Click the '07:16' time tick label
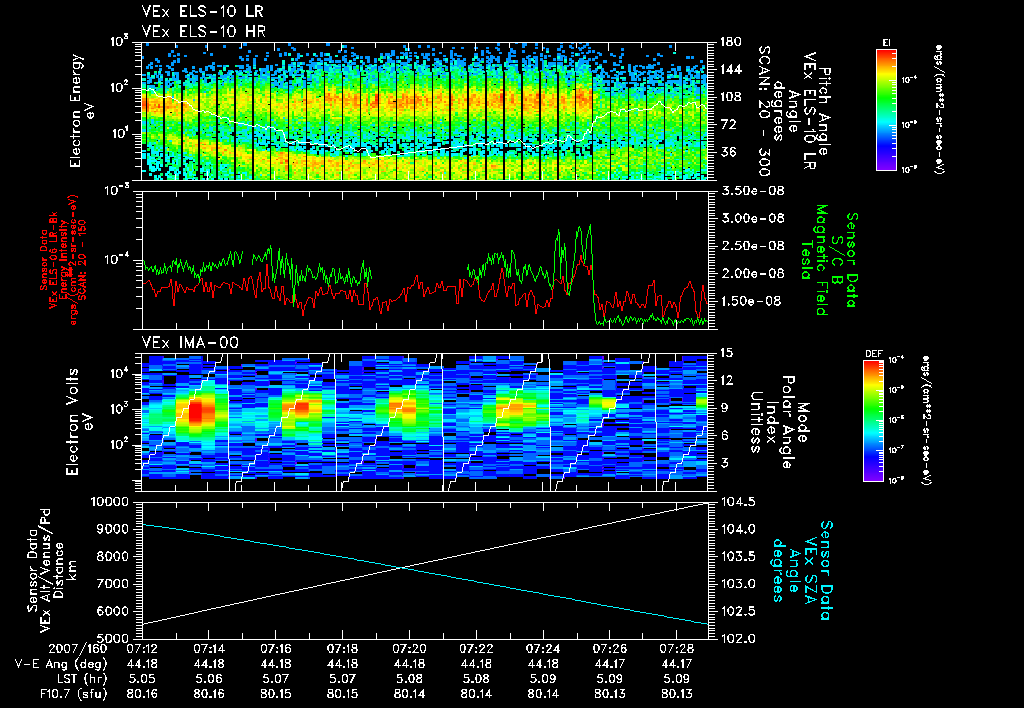This screenshot has width=1024, height=708. pos(276,649)
